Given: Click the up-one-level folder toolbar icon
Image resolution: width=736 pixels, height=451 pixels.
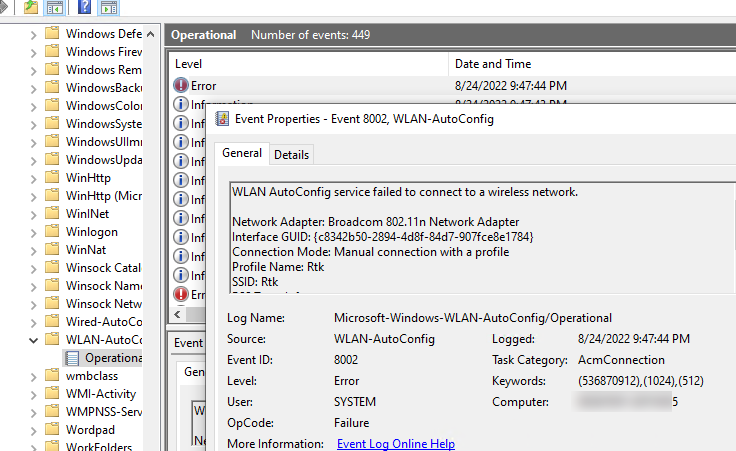Looking at the screenshot, I should click(x=31, y=7).
